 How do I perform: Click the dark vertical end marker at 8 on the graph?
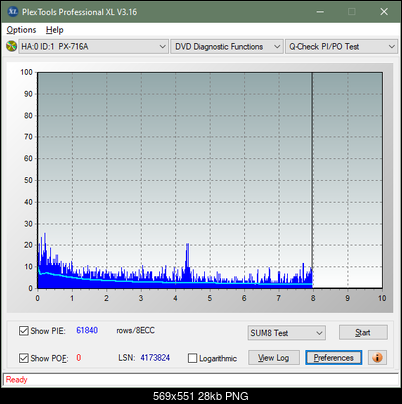click(x=312, y=180)
